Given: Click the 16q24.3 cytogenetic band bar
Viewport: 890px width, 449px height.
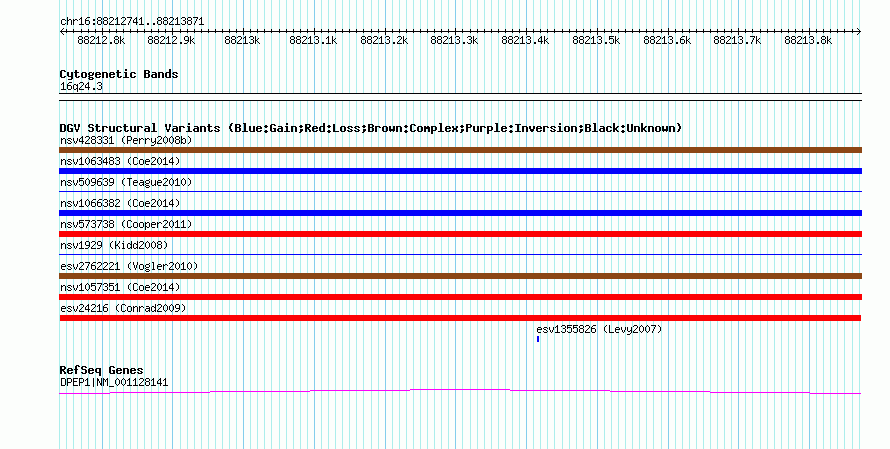Looking at the screenshot, I should click(x=460, y=97).
